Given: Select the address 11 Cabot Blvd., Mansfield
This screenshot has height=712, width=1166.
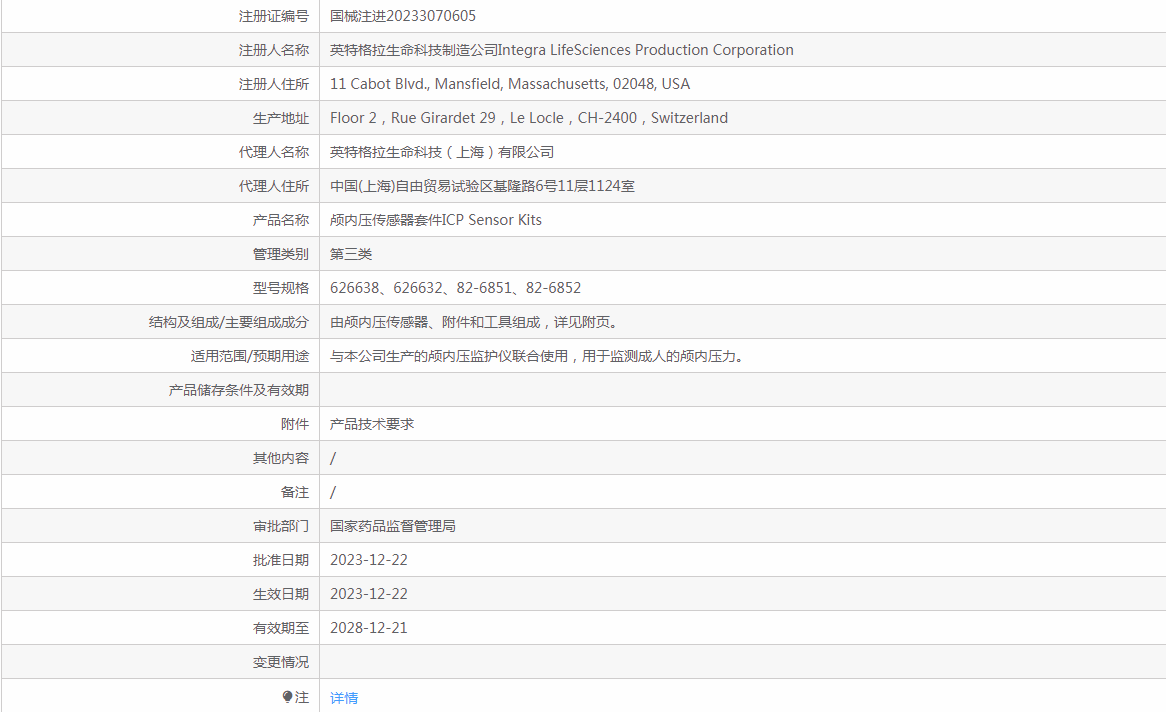Looking at the screenshot, I should [510, 84].
